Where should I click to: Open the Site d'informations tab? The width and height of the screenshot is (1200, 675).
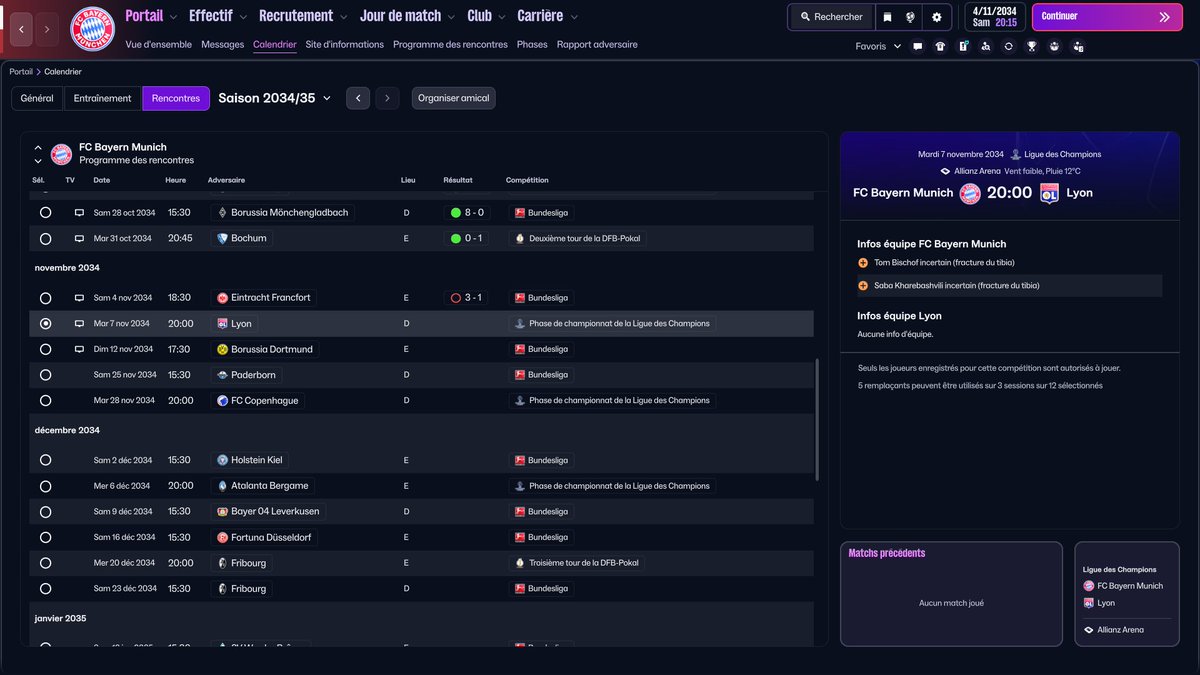[345, 45]
